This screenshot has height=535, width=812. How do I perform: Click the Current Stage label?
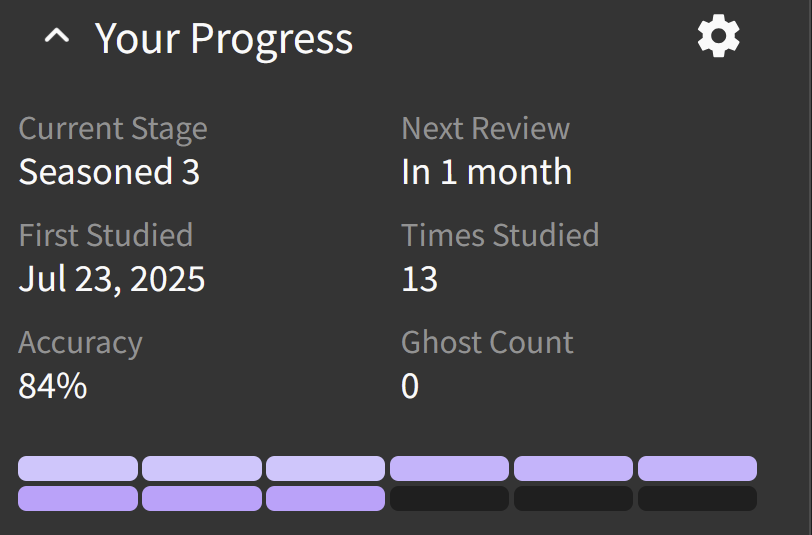click(113, 129)
